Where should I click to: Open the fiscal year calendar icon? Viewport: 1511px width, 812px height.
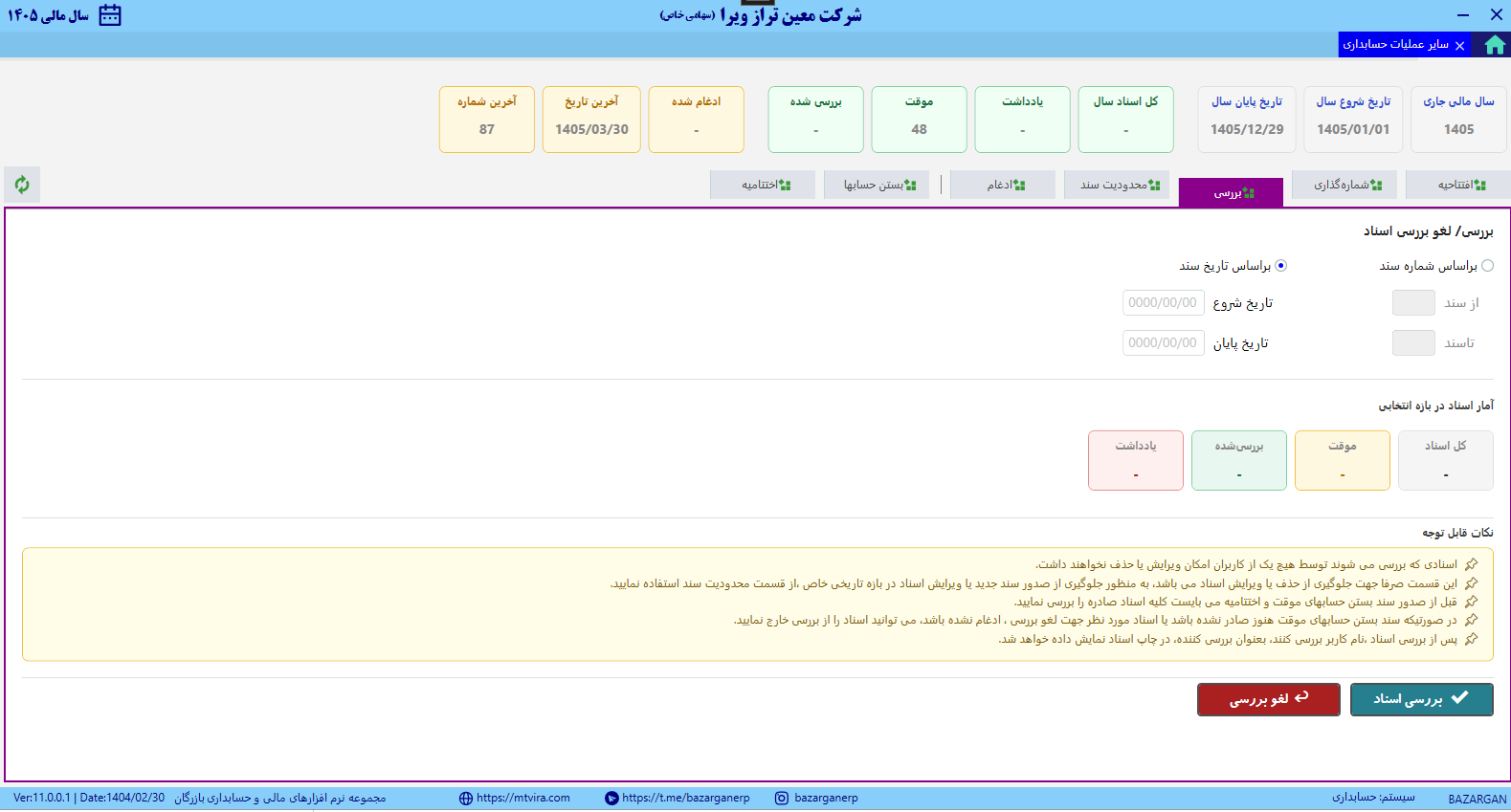click(x=110, y=15)
